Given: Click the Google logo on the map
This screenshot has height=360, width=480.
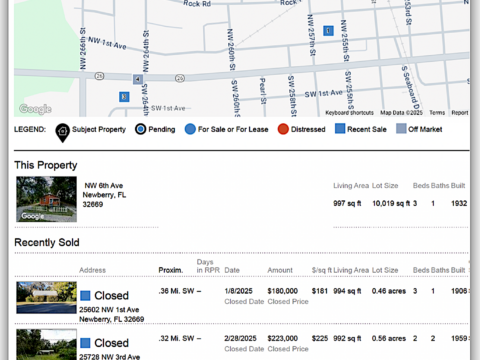Looking at the screenshot, I should pos(35,109).
